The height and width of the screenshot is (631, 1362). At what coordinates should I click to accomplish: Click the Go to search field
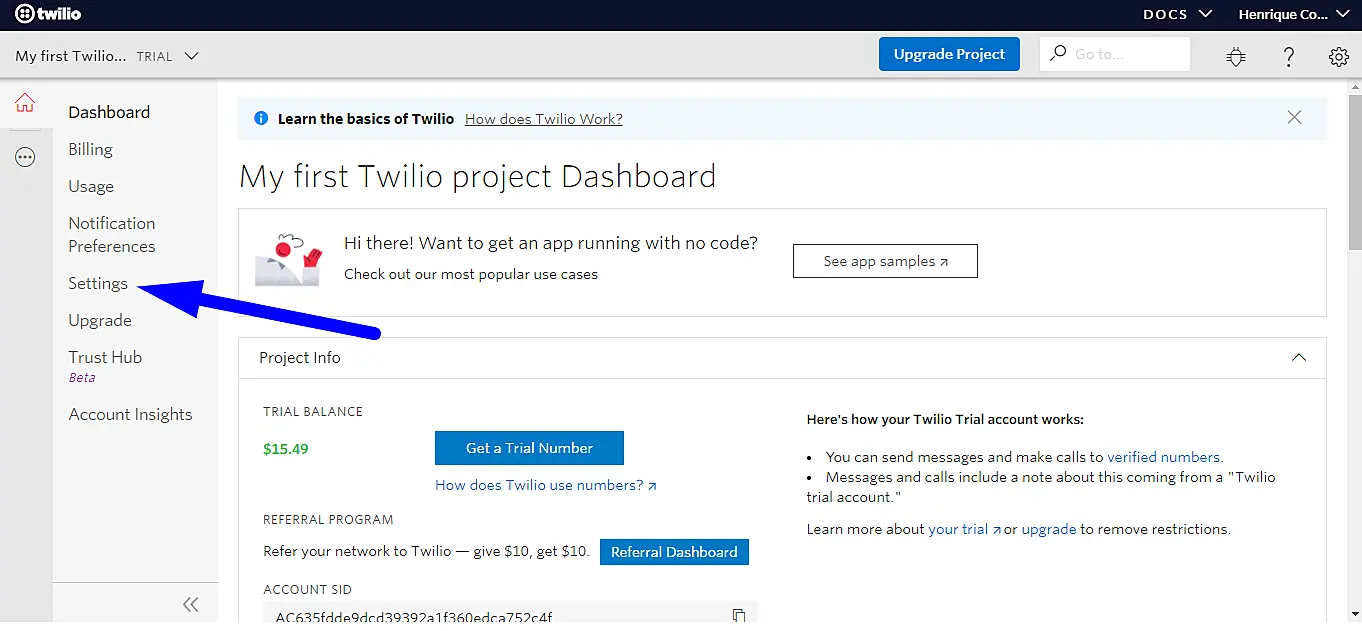tap(1125, 55)
